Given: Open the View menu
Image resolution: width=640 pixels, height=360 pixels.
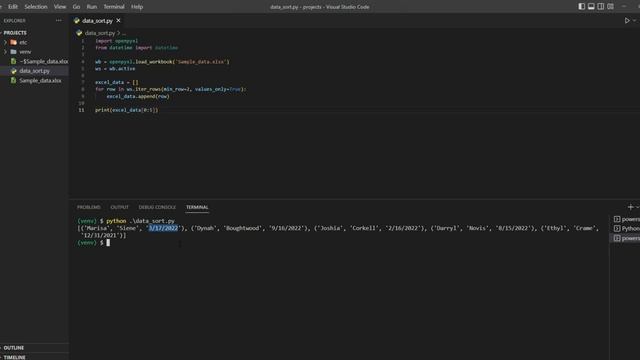Looking at the screenshot, I should (x=60, y=7).
